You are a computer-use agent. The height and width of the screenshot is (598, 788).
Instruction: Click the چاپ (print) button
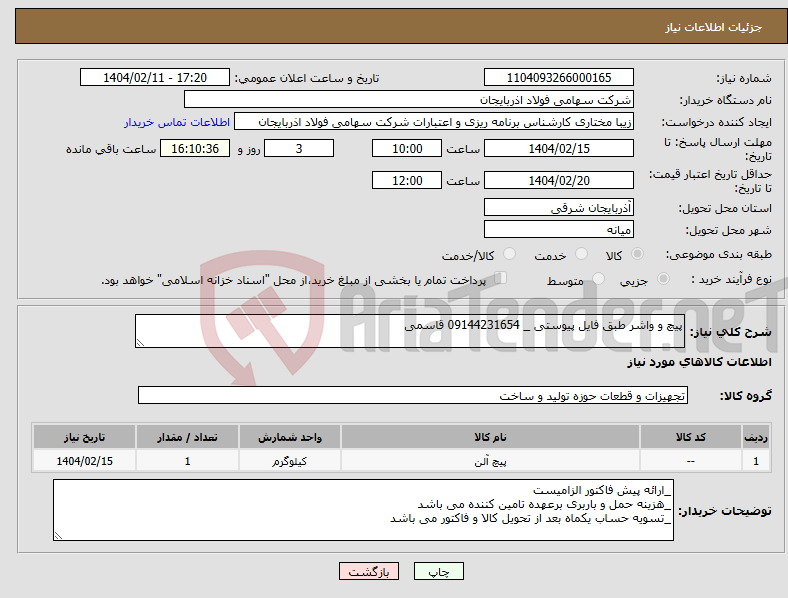pyautogui.click(x=438, y=571)
